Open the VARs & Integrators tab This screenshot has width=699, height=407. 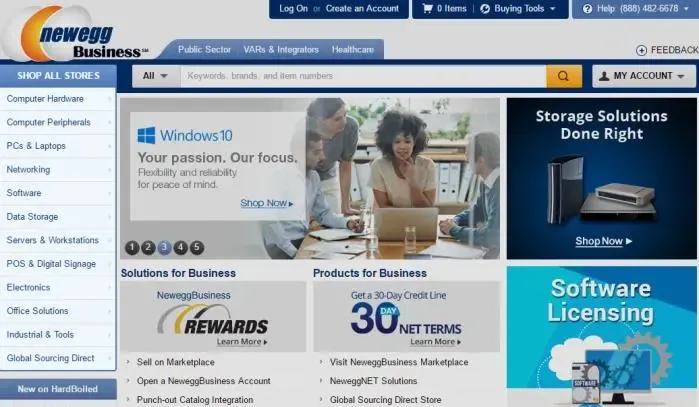point(281,49)
